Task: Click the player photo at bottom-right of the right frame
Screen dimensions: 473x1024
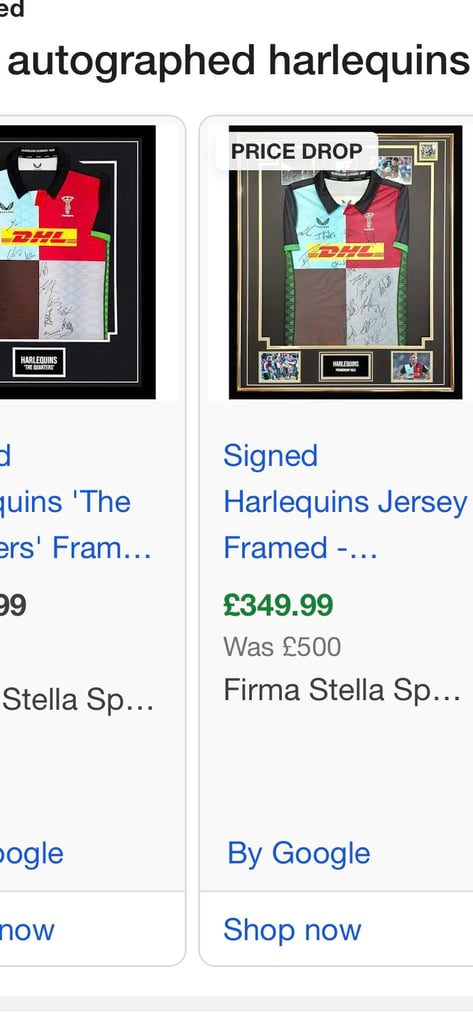Action: 412,366
